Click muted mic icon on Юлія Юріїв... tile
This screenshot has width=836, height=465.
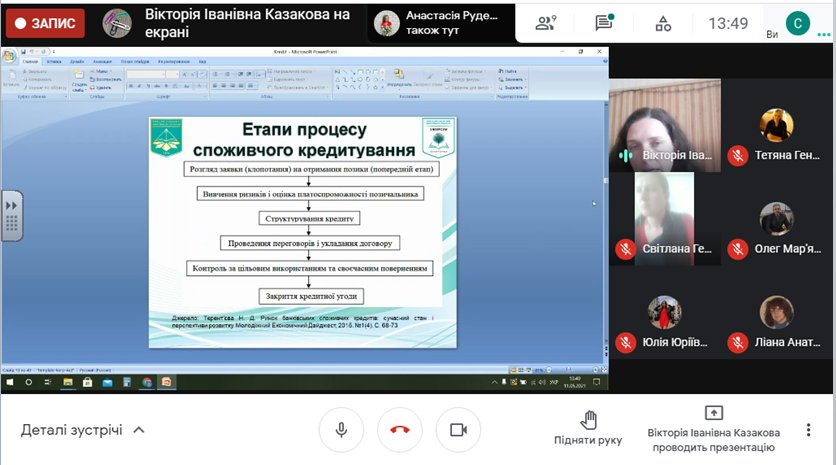(625, 342)
